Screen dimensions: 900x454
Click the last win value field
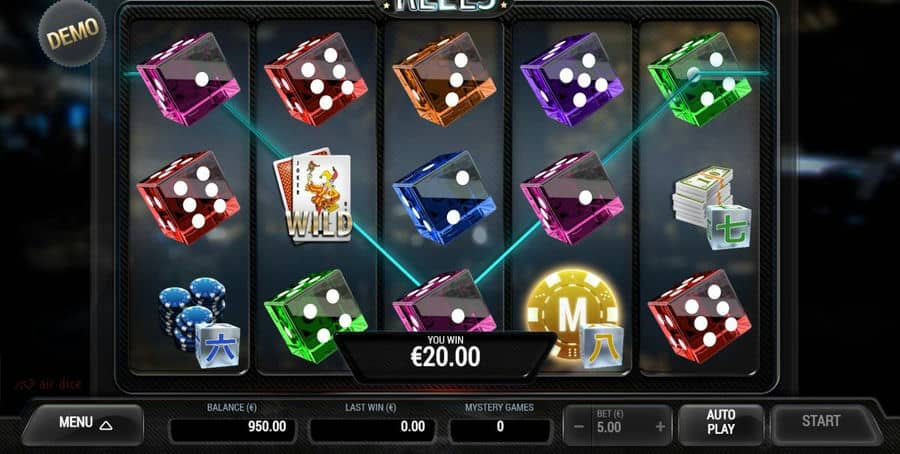[x=371, y=427]
